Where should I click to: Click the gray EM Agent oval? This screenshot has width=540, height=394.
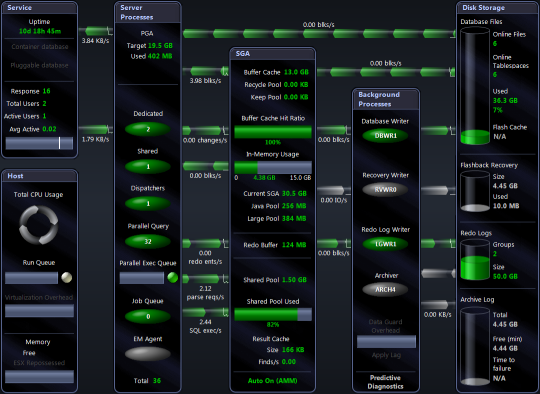coord(148,354)
